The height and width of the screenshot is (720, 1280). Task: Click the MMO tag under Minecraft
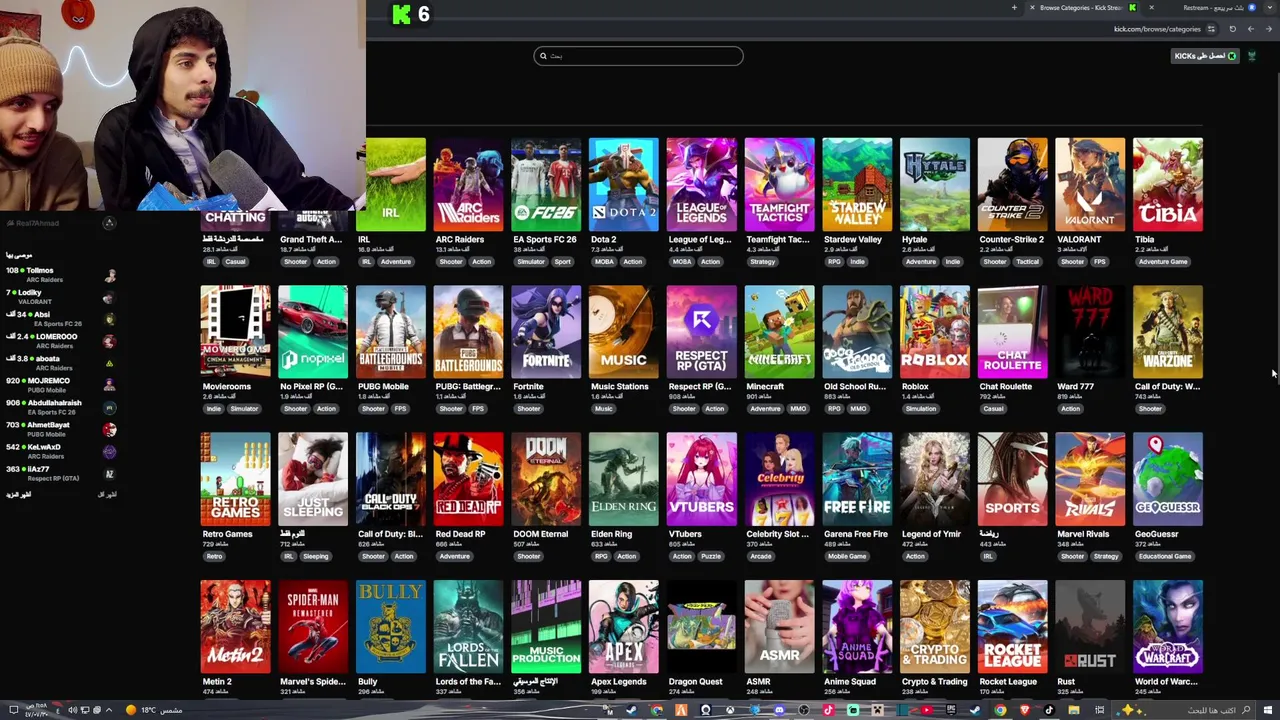[x=798, y=409]
